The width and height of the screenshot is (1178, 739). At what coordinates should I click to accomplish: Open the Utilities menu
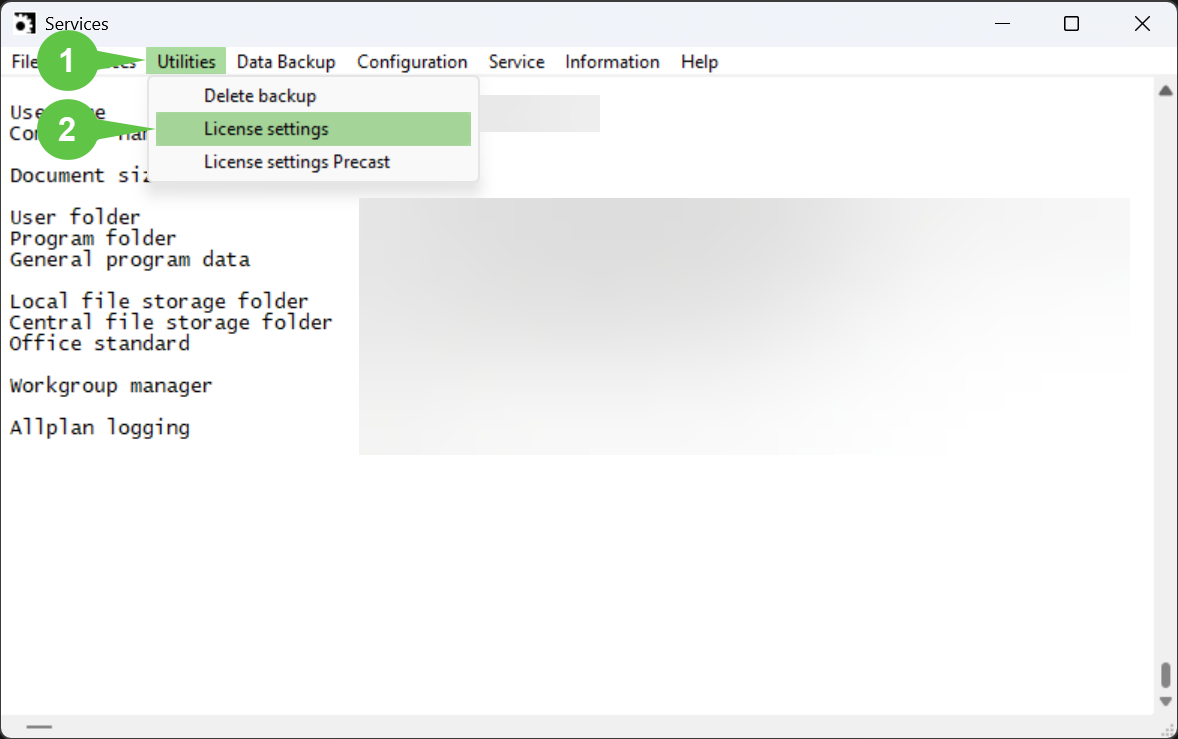[x=186, y=62]
